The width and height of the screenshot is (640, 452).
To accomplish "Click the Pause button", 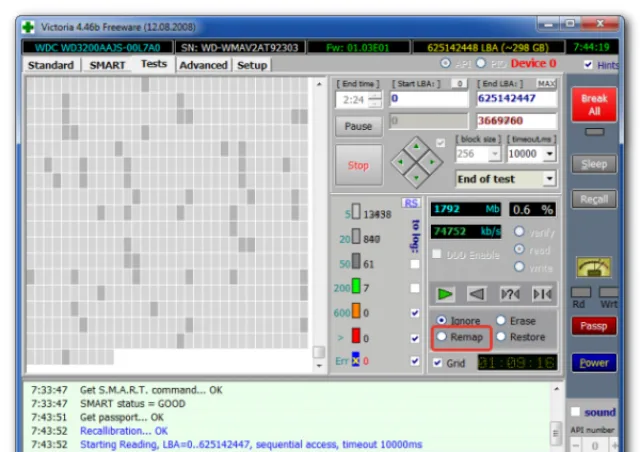I will pos(358,126).
